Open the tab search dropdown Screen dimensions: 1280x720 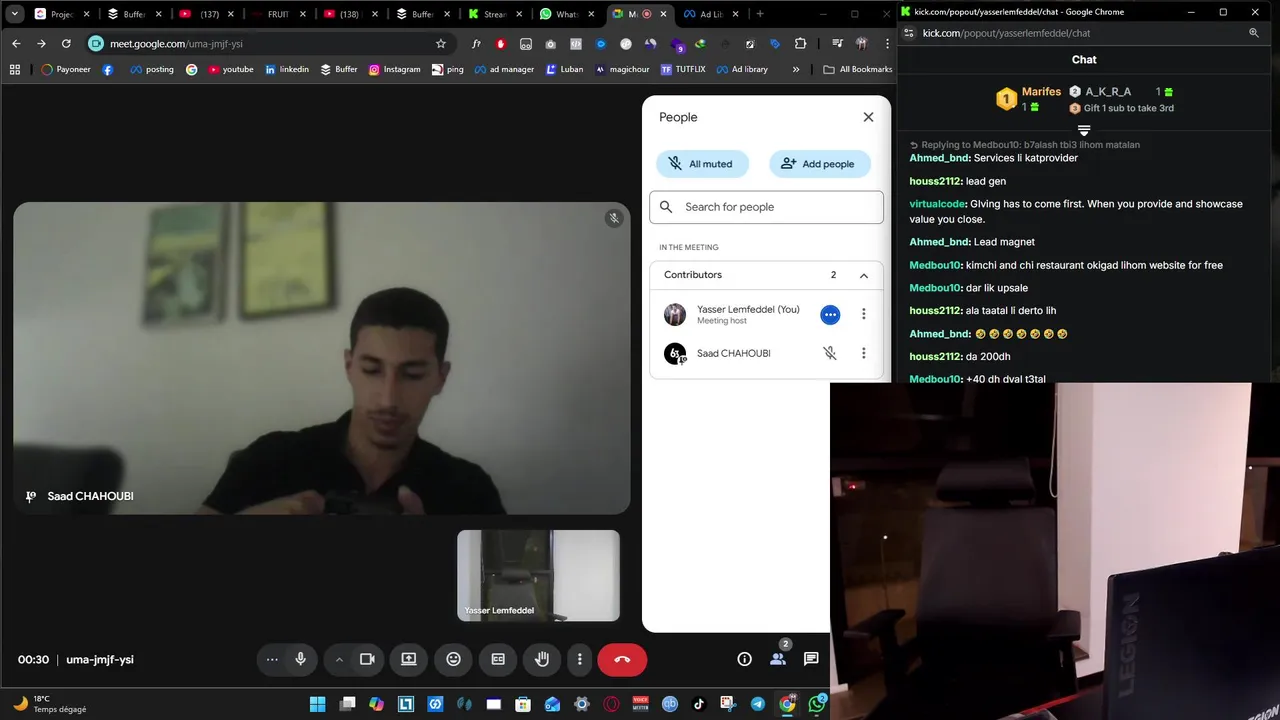point(14,14)
